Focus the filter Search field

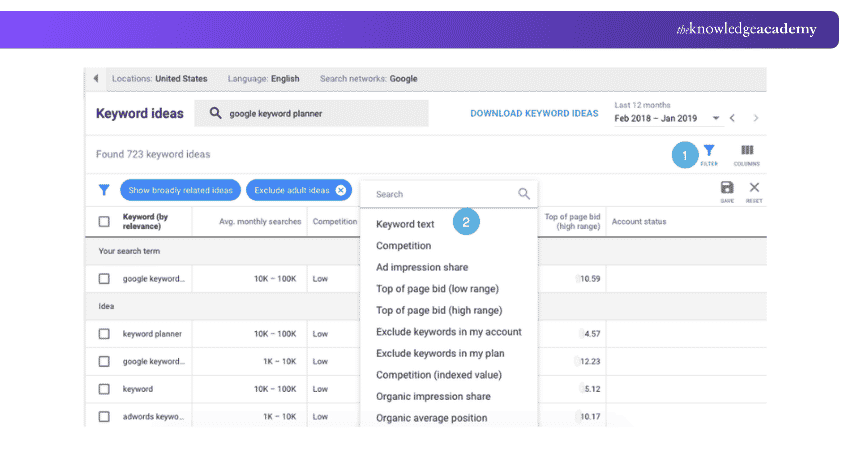pos(449,194)
